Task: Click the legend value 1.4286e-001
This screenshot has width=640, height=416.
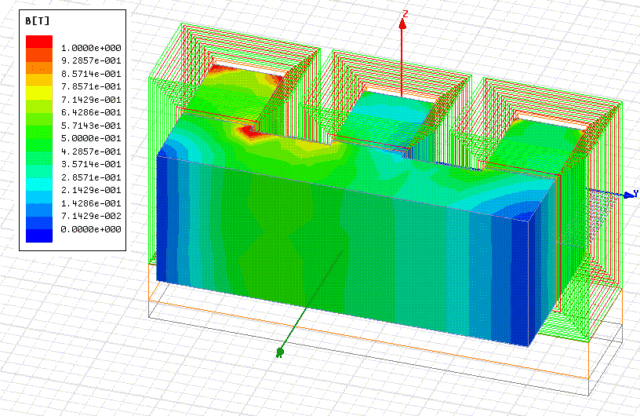Action: pyautogui.click(x=91, y=203)
